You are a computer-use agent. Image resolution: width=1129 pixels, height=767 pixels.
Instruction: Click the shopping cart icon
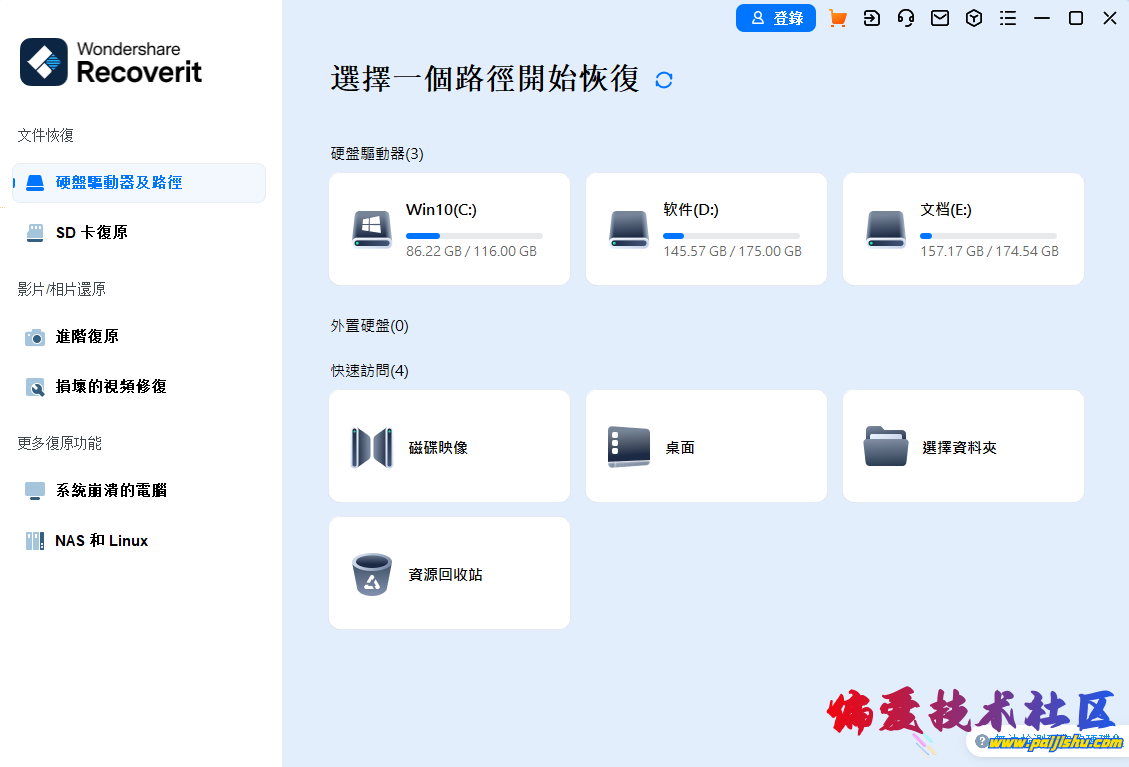pos(838,18)
